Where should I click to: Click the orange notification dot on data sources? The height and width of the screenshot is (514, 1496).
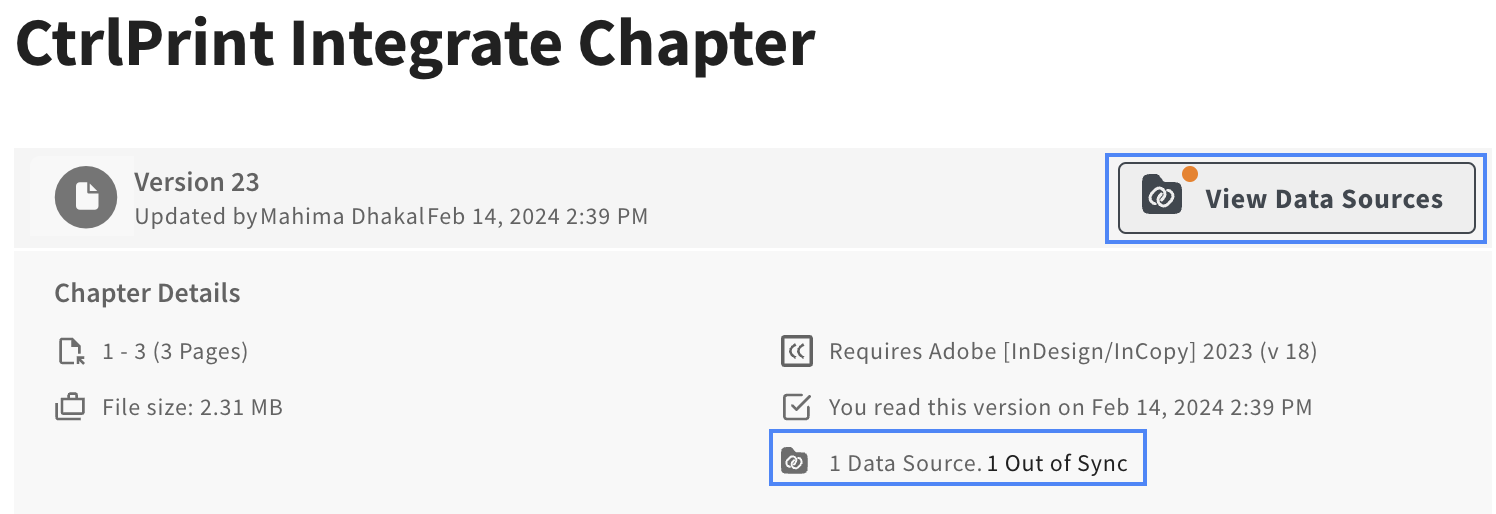1190,174
